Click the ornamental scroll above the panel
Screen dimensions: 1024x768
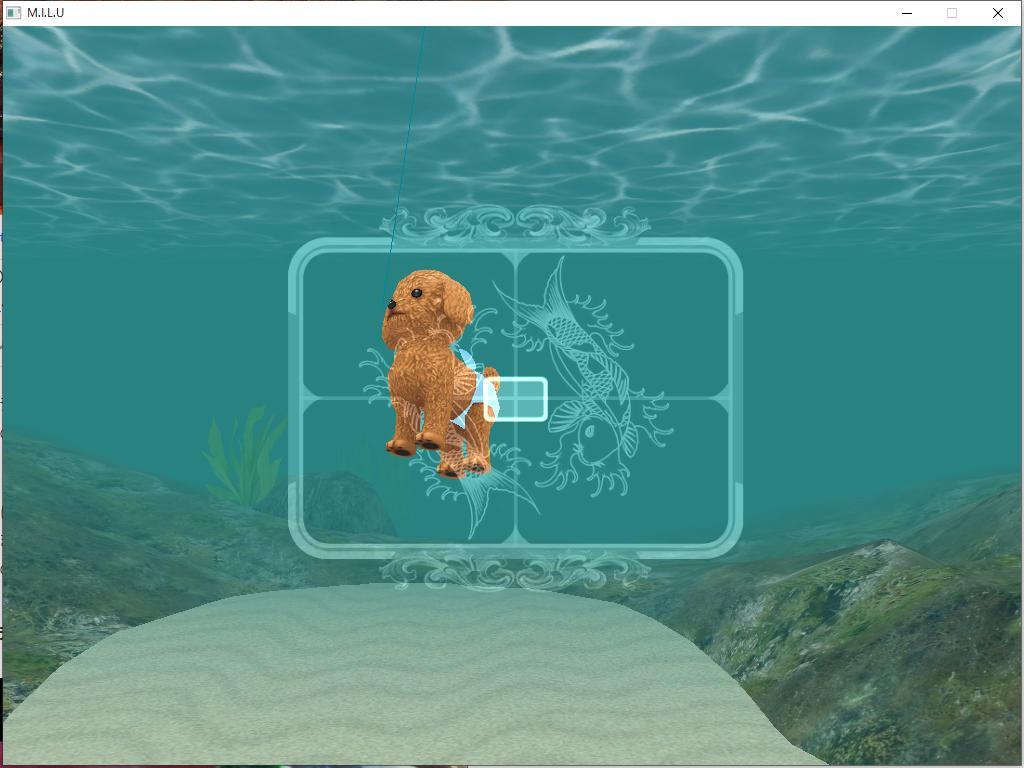click(x=515, y=224)
